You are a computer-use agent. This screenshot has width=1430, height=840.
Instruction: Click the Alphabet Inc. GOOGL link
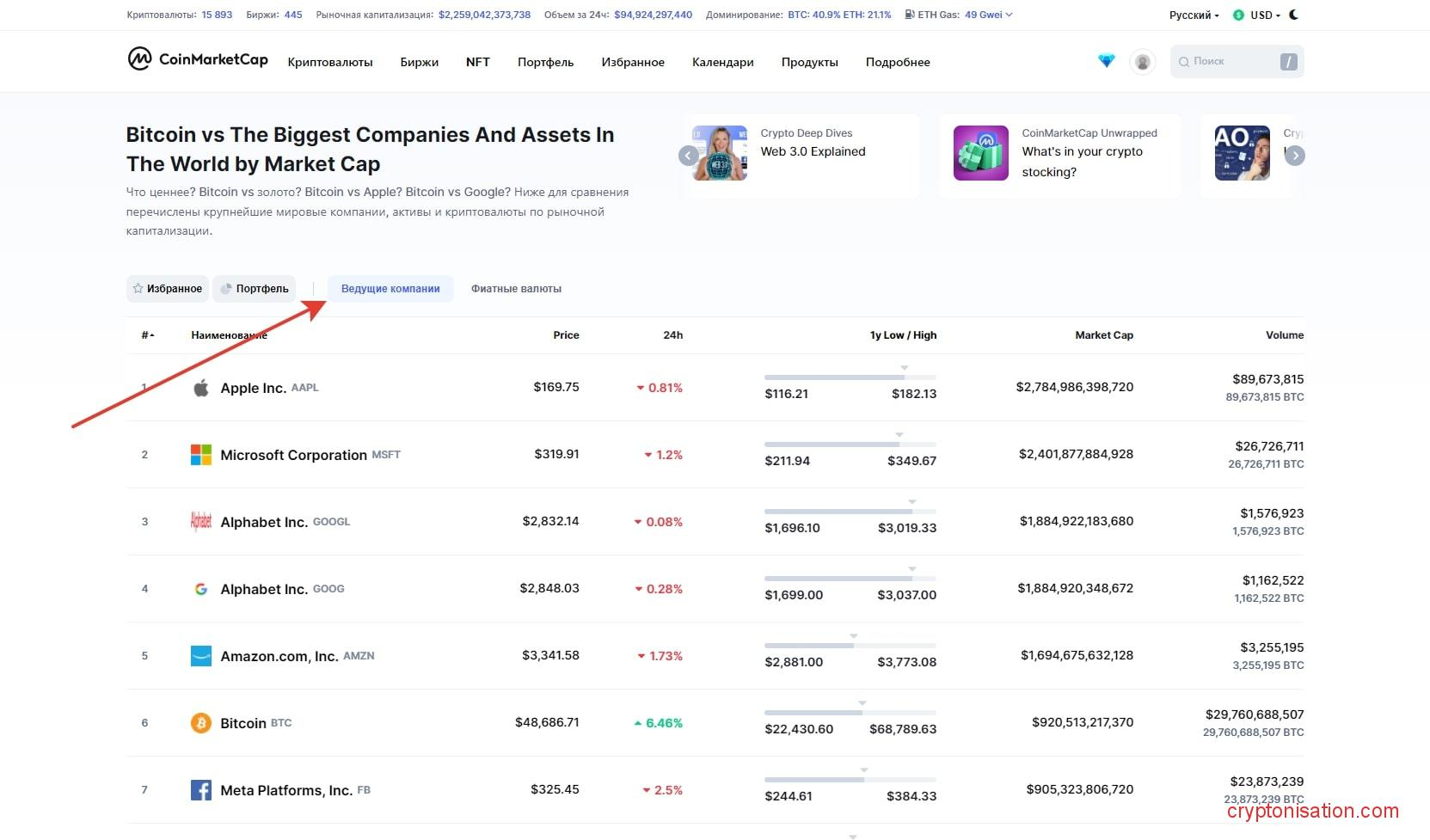[264, 522]
